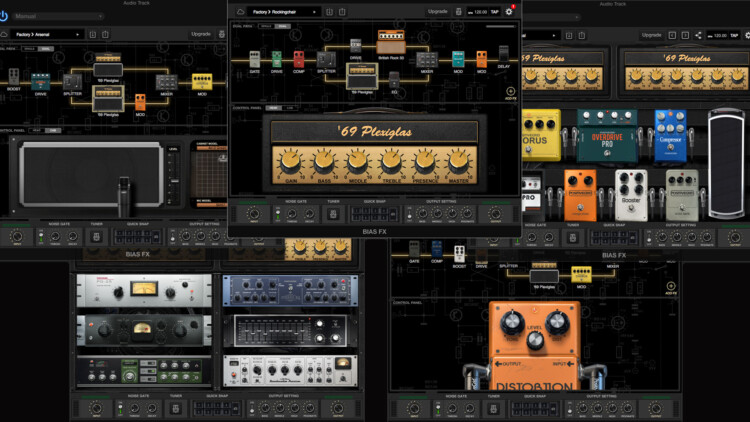Image resolution: width=750 pixels, height=422 pixels.
Task: Select the British Rock 50 amp
Action: click(x=391, y=42)
